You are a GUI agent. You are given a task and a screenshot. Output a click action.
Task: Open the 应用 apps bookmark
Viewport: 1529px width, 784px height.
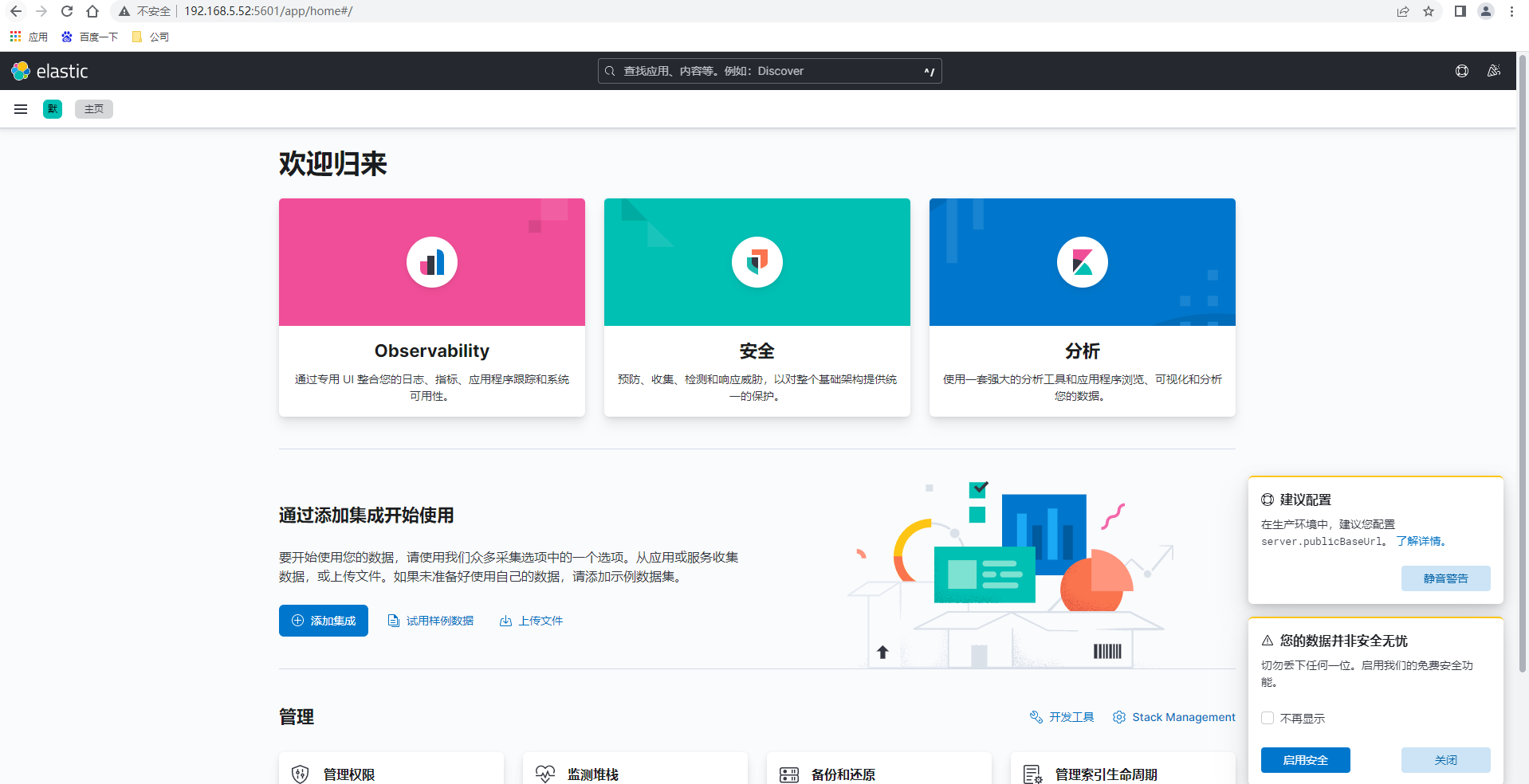(29, 37)
